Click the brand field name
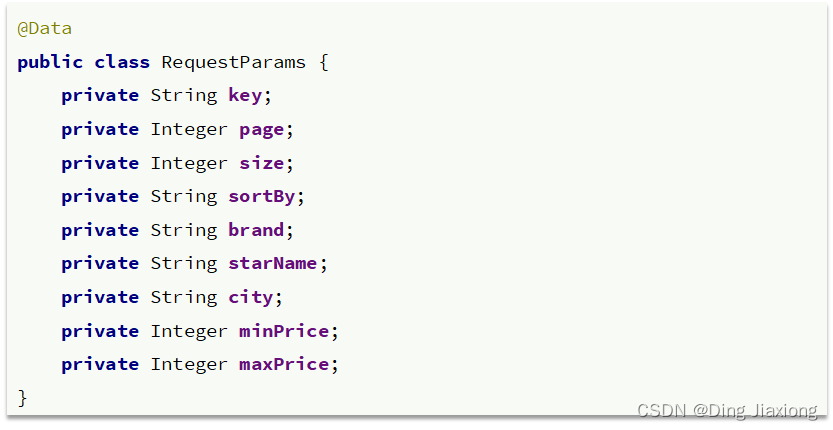The height and width of the screenshot is (430, 833). (256, 230)
